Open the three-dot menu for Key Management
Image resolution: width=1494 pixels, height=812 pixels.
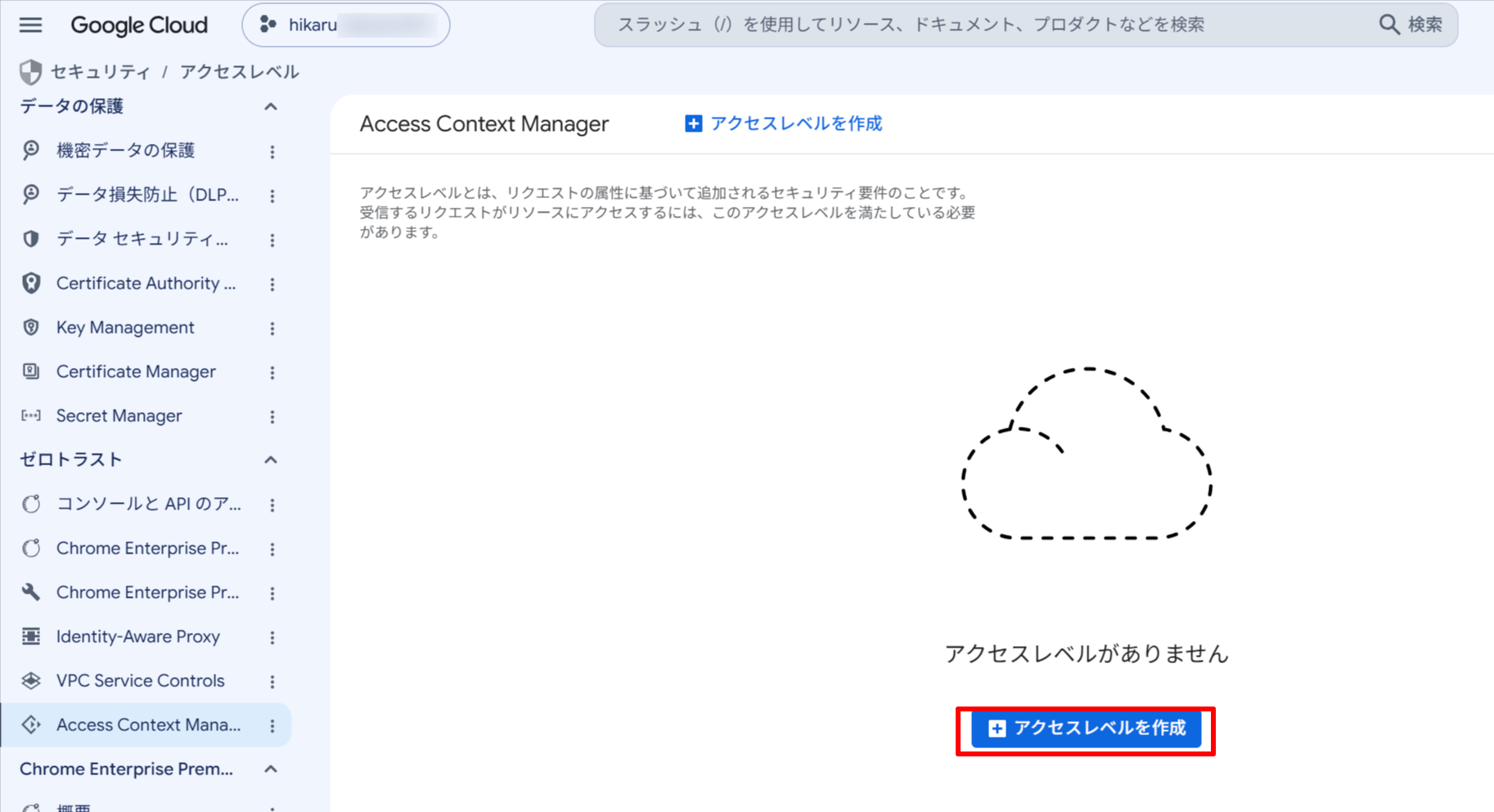pyautogui.click(x=272, y=328)
